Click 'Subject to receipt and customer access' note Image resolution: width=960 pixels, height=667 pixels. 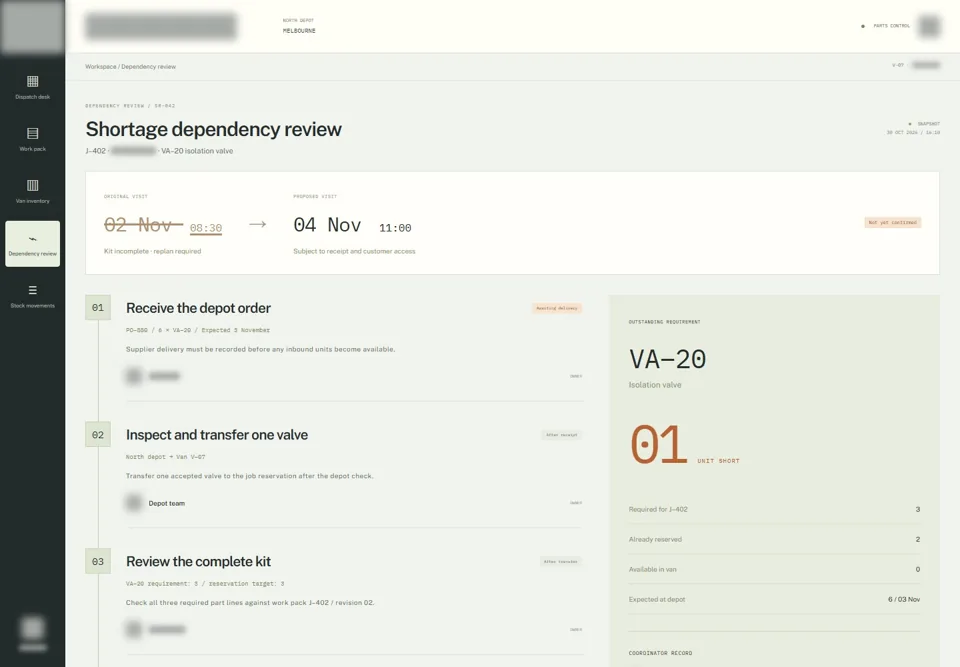354,251
